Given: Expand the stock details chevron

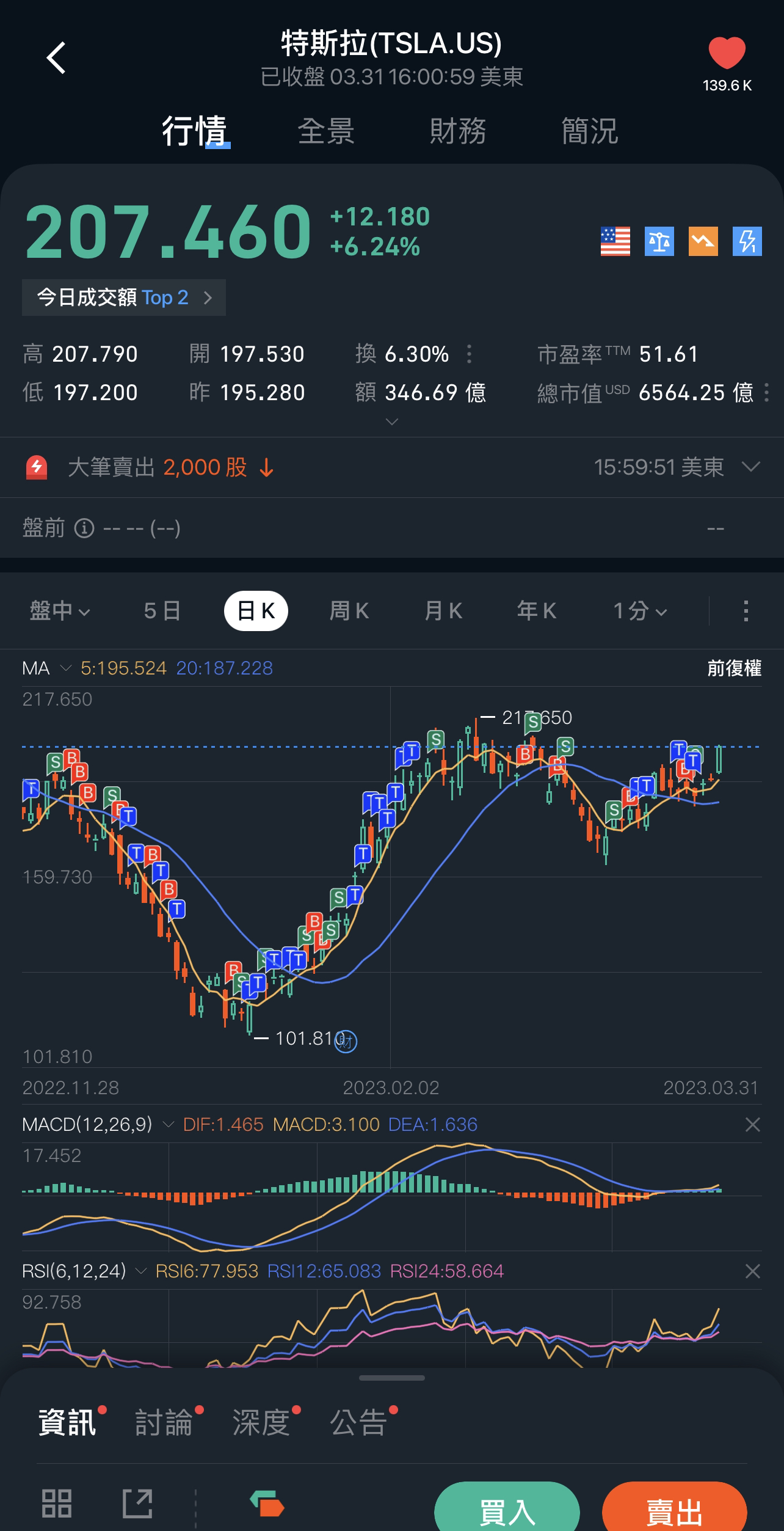Looking at the screenshot, I should [x=392, y=422].
